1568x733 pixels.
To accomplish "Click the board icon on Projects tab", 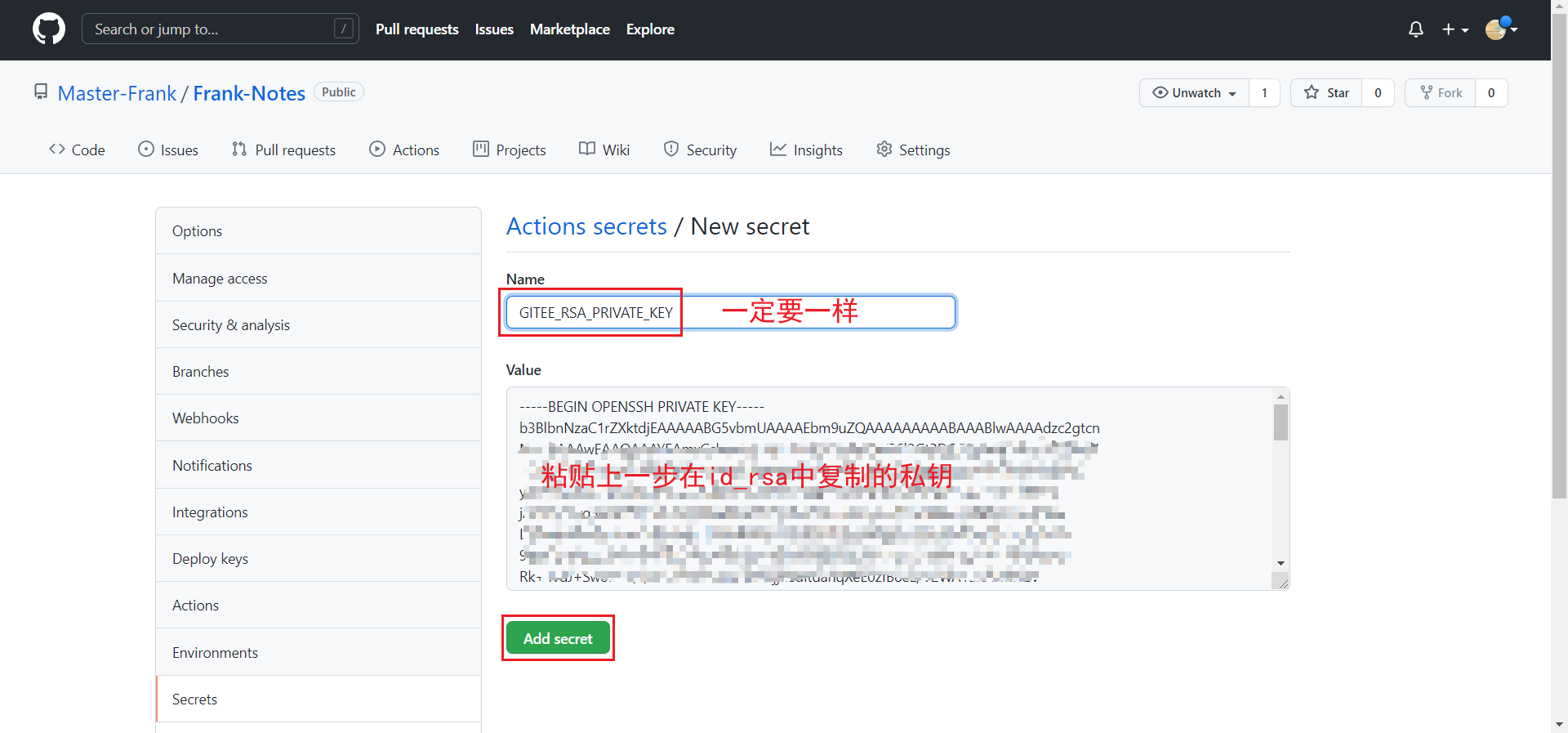I will 481,149.
